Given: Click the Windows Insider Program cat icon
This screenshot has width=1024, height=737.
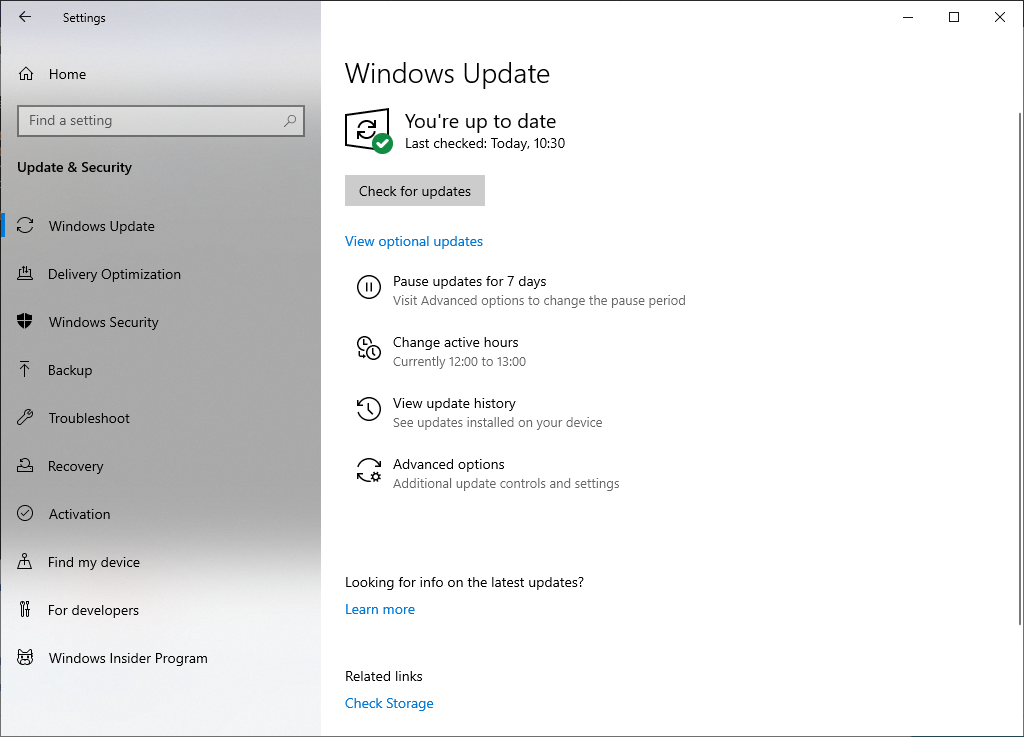Looking at the screenshot, I should pyautogui.click(x=25, y=657).
